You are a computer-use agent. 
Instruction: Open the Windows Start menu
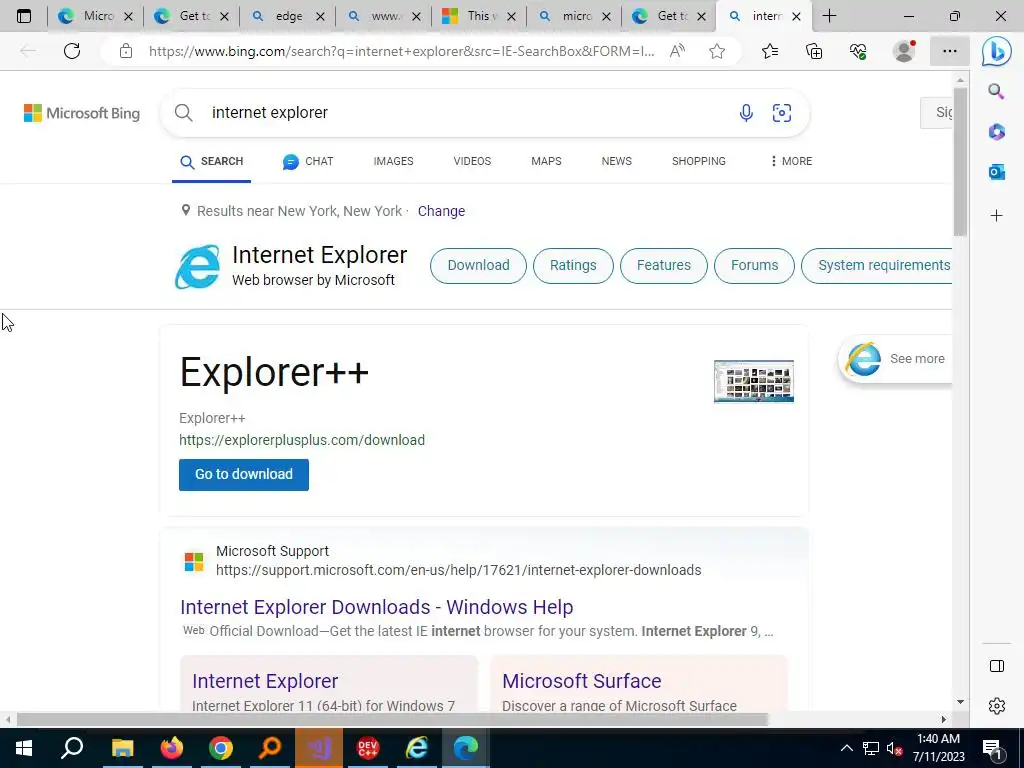tap(24, 748)
